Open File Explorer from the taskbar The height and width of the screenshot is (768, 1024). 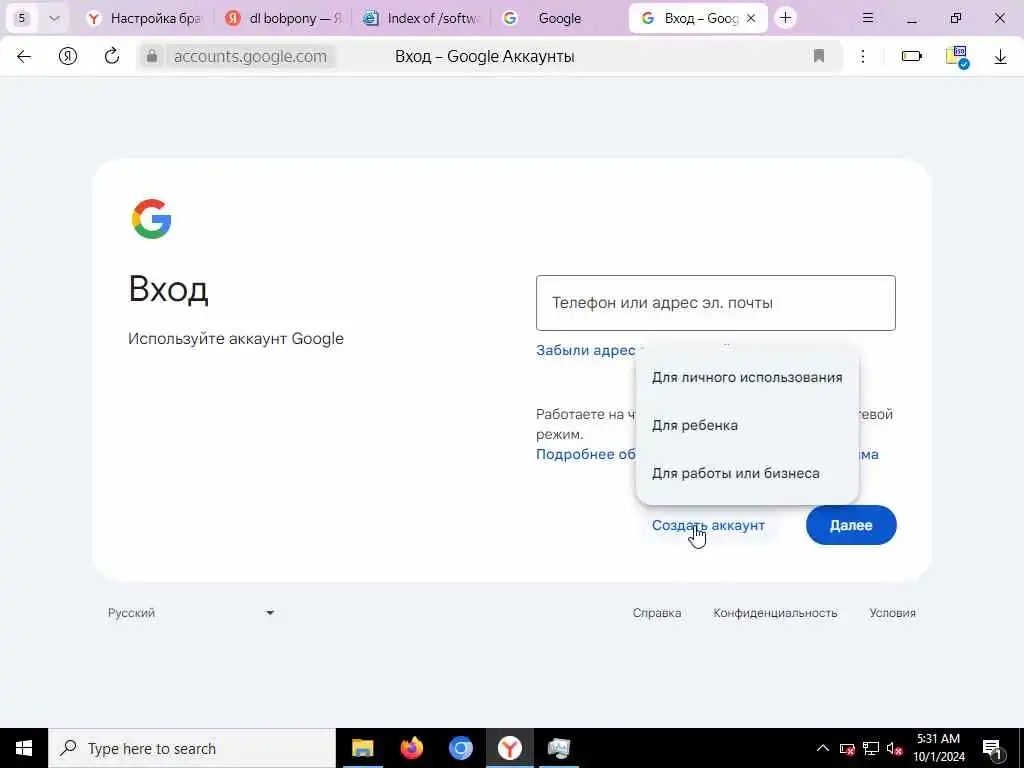coord(362,748)
